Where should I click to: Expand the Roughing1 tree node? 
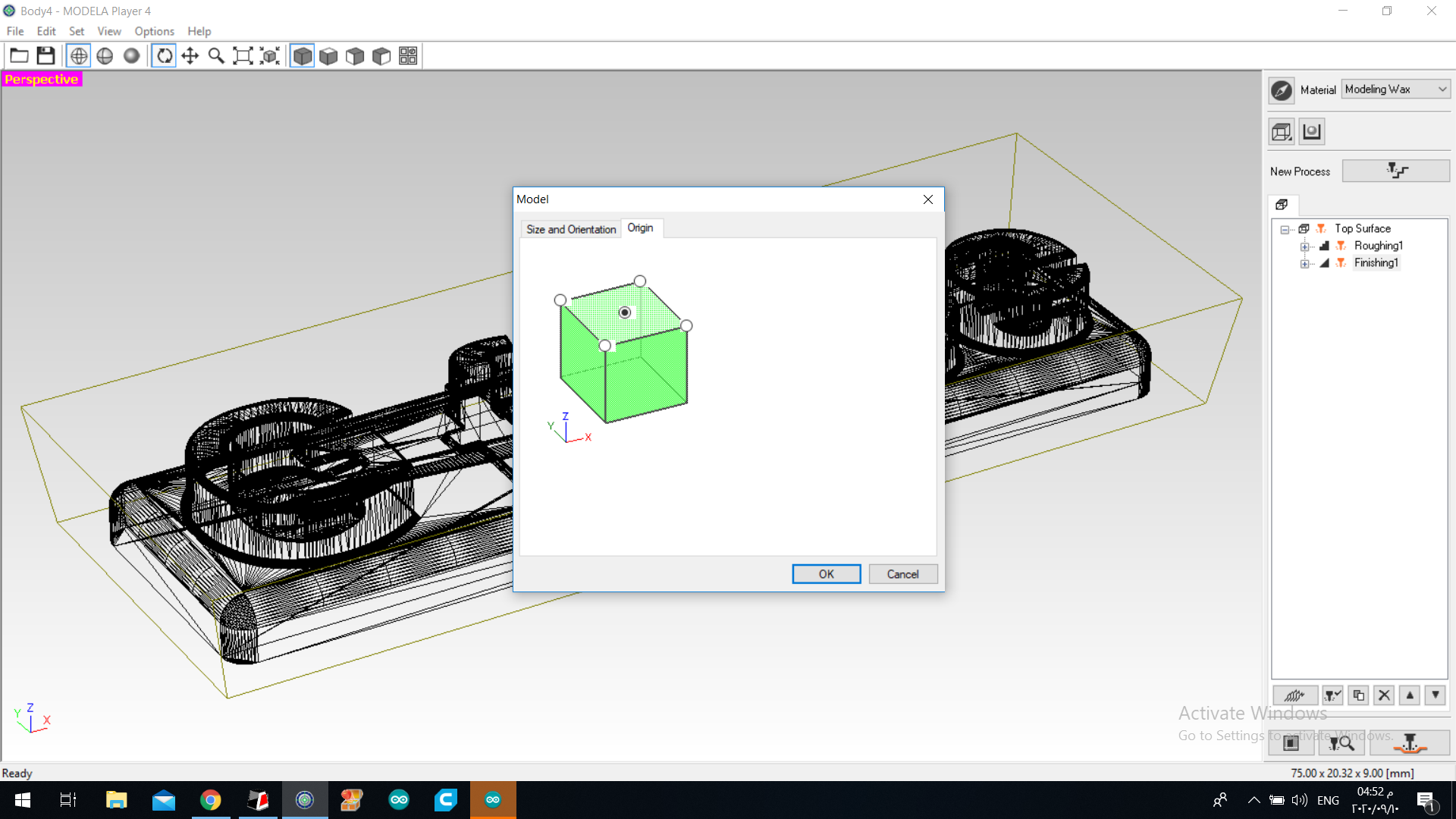(x=1304, y=246)
